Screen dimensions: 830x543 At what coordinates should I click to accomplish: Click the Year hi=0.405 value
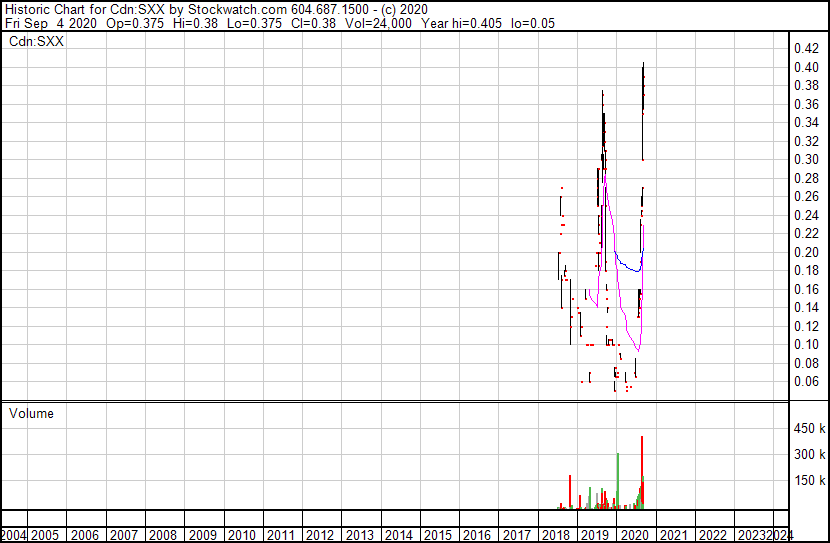coord(461,23)
